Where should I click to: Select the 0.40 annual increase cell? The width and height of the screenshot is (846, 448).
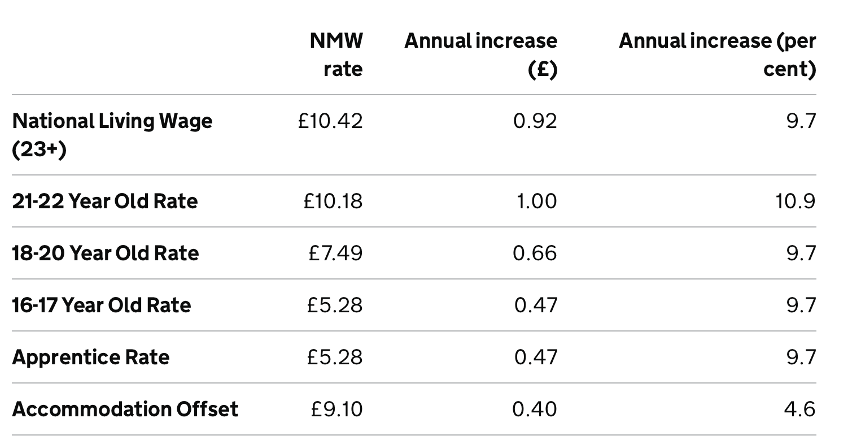coord(535,409)
